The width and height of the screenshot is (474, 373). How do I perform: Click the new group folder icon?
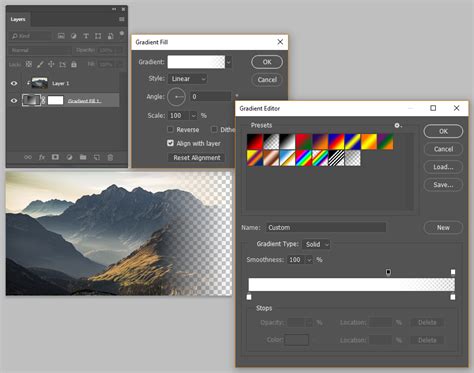[x=83, y=157]
